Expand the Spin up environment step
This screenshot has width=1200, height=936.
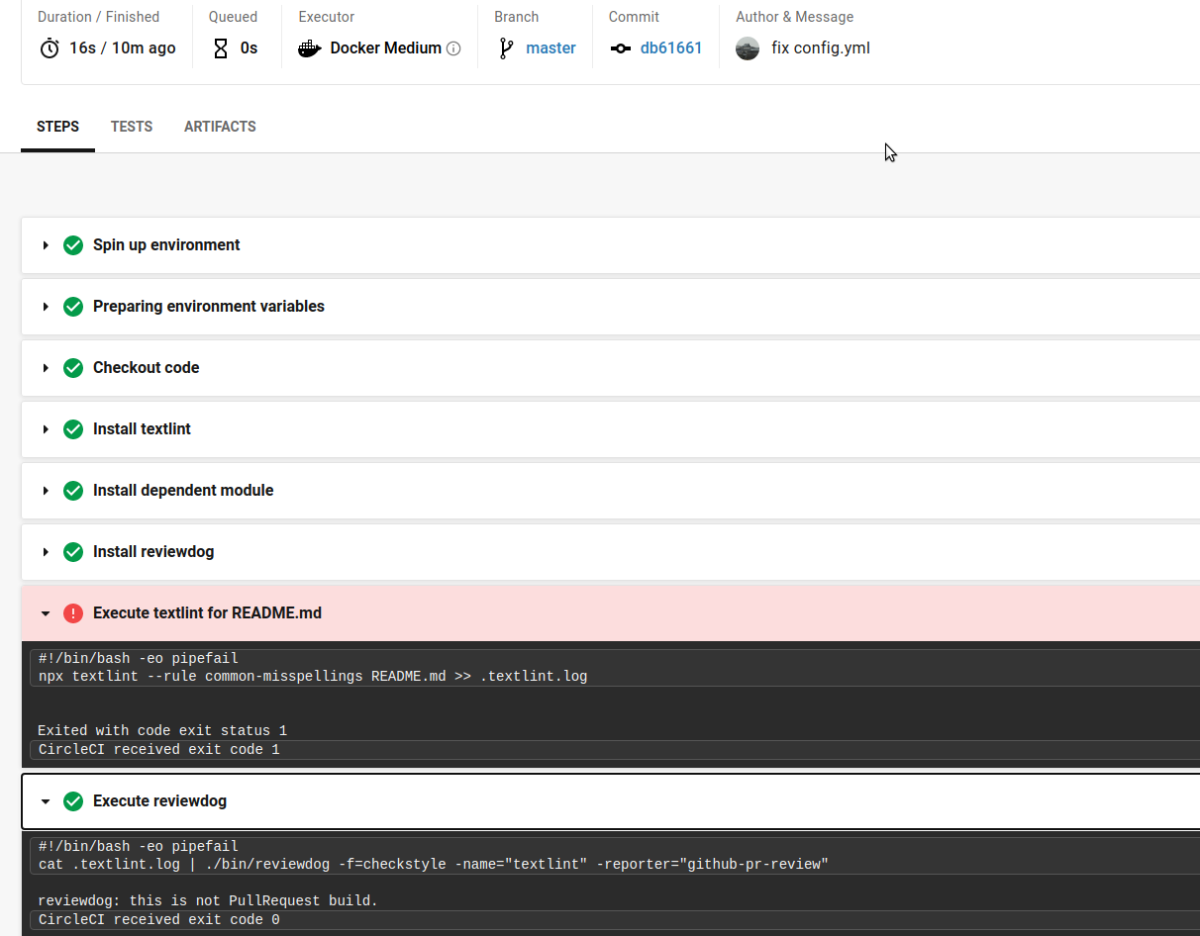pyautogui.click(x=45, y=245)
